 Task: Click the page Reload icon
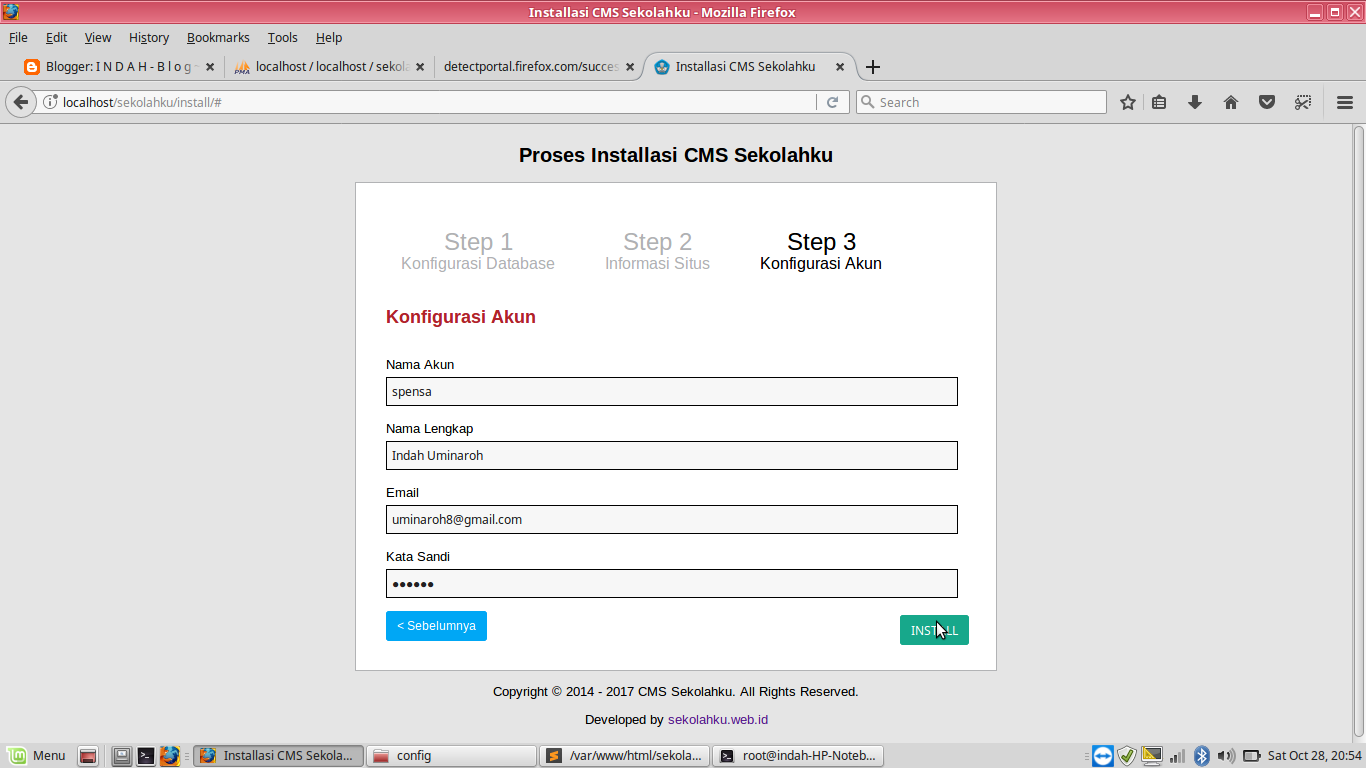[833, 101]
